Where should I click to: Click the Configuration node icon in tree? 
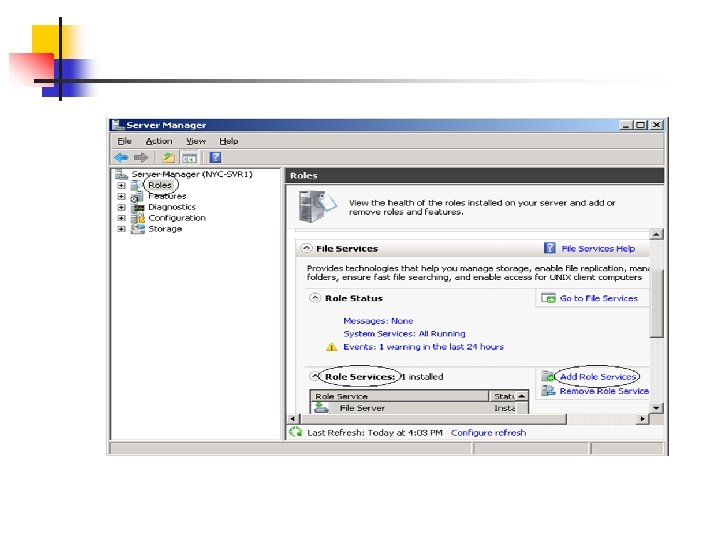coord(137,218)
